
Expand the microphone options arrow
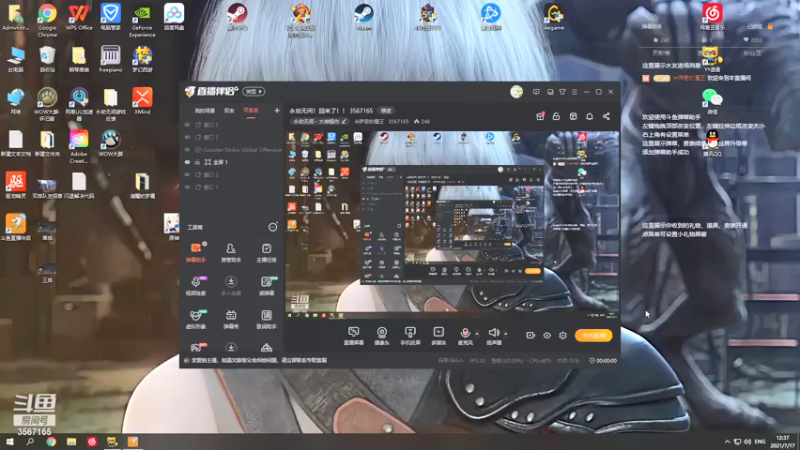point(477,334)
